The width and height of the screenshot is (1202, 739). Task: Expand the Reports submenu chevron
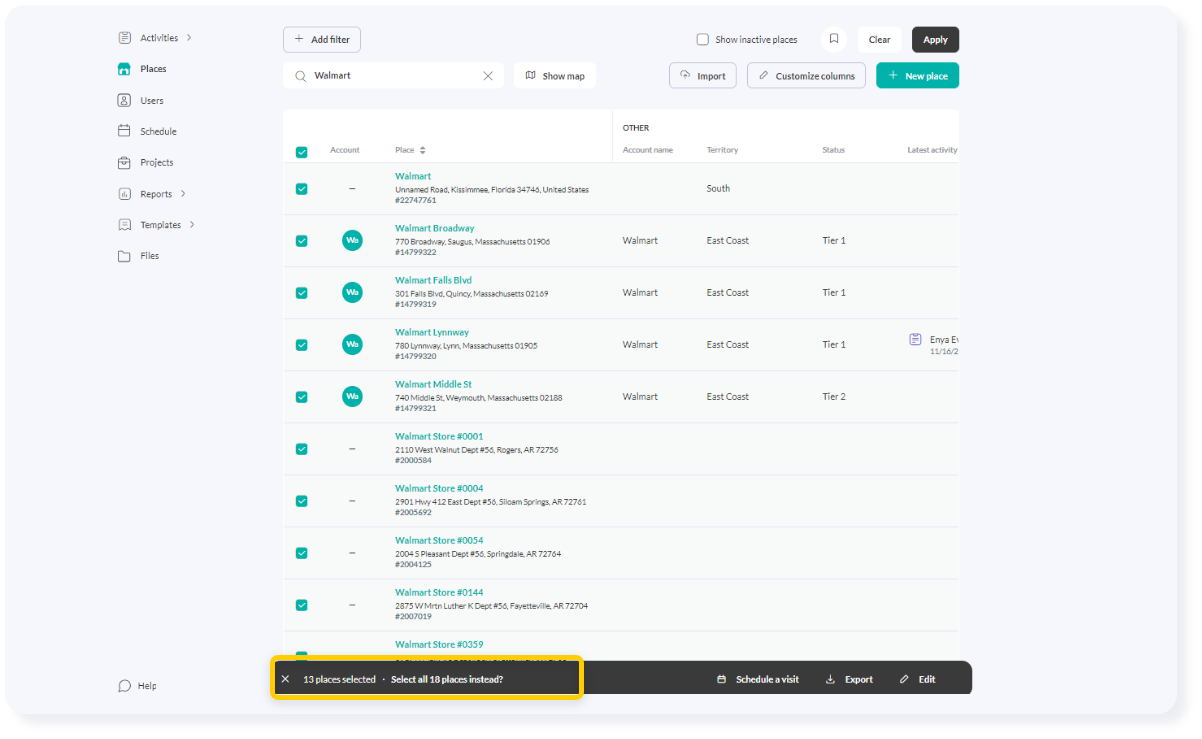184,194
